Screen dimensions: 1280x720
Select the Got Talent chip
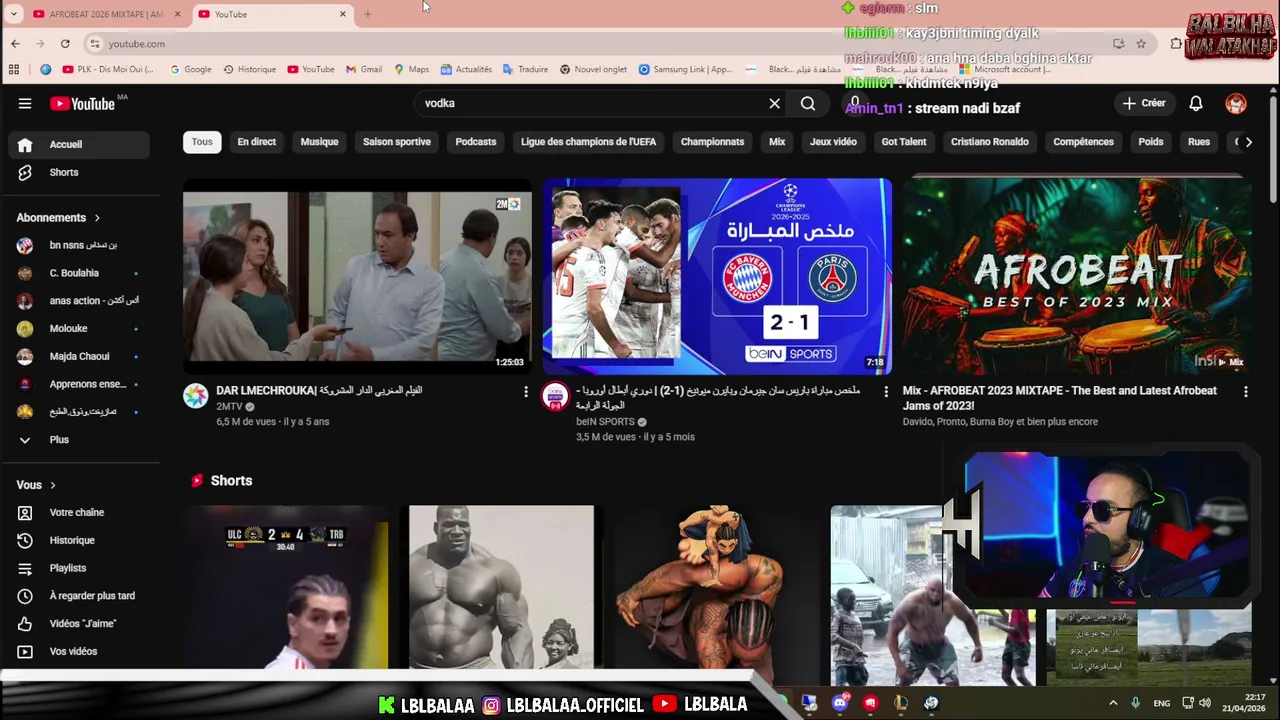(904, 142)
